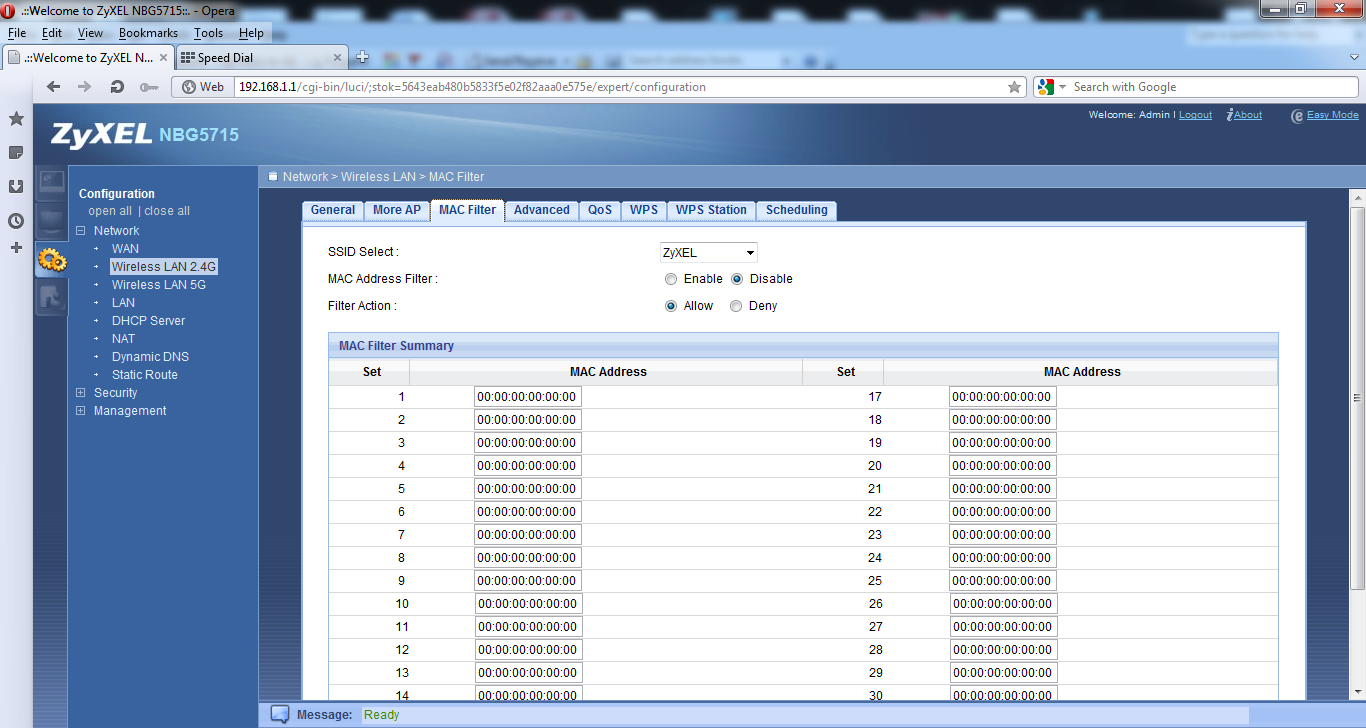1366x728 pixels.
Task: Click the message bubble icon
Action: 280,714
